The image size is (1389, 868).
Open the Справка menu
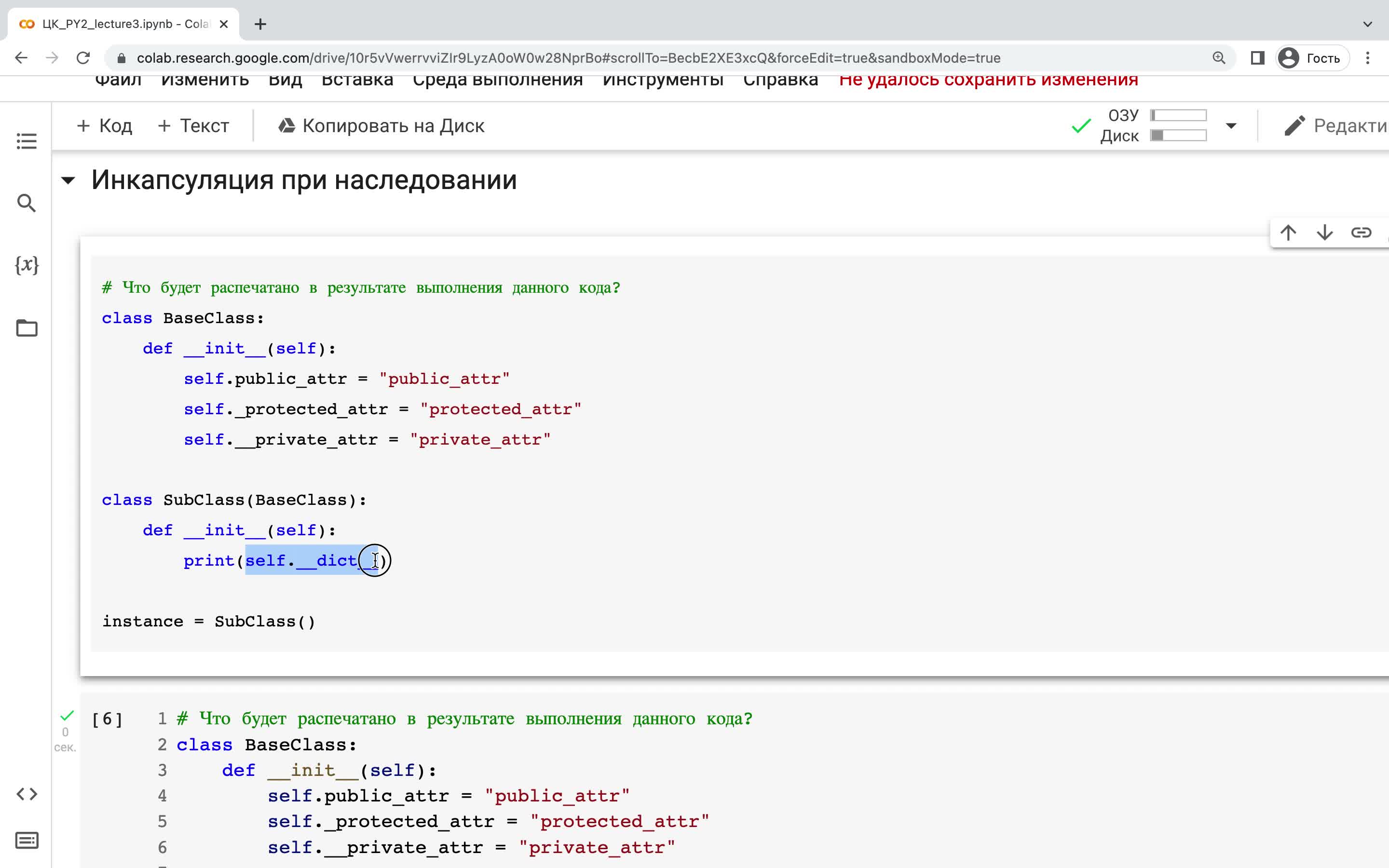781,80
